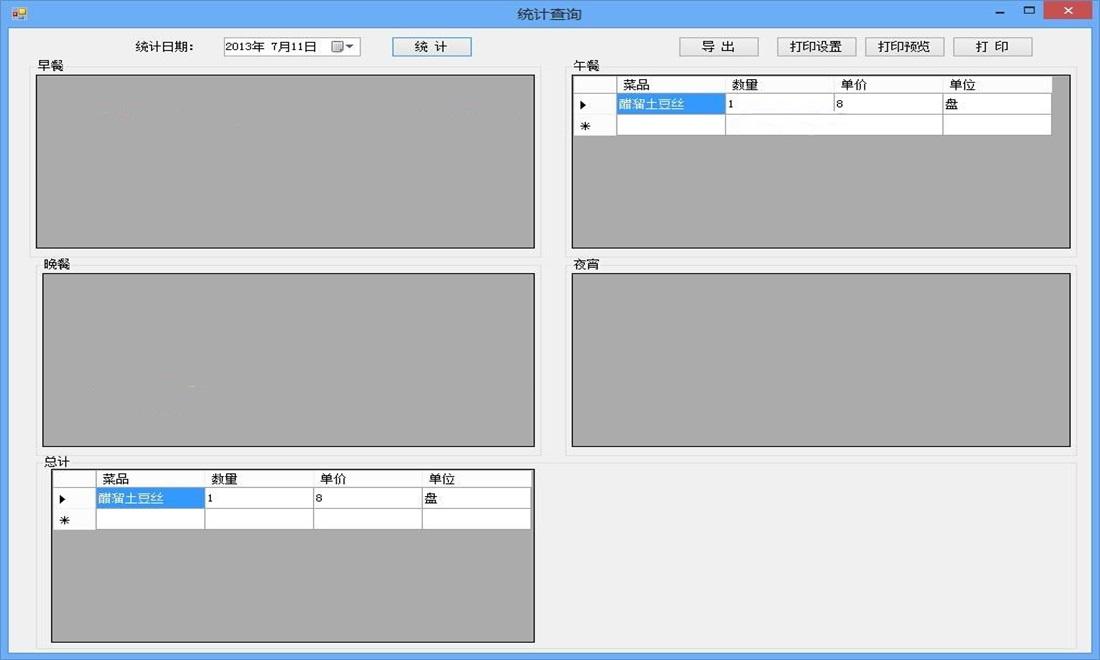Click 菜品 column header in 总计 table
This screenshot has height=660, width=1100.
pos(150,479)
